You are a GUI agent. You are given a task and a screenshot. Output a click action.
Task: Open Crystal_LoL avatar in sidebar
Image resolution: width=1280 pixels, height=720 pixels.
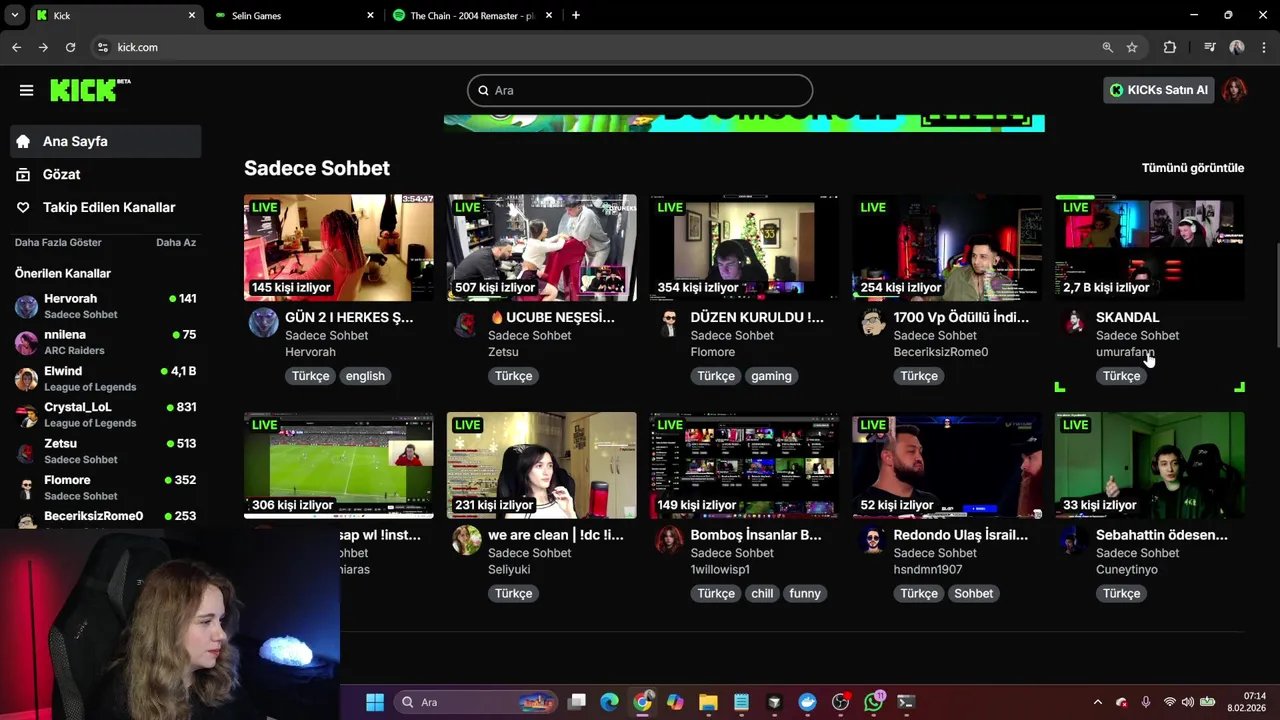27,415
